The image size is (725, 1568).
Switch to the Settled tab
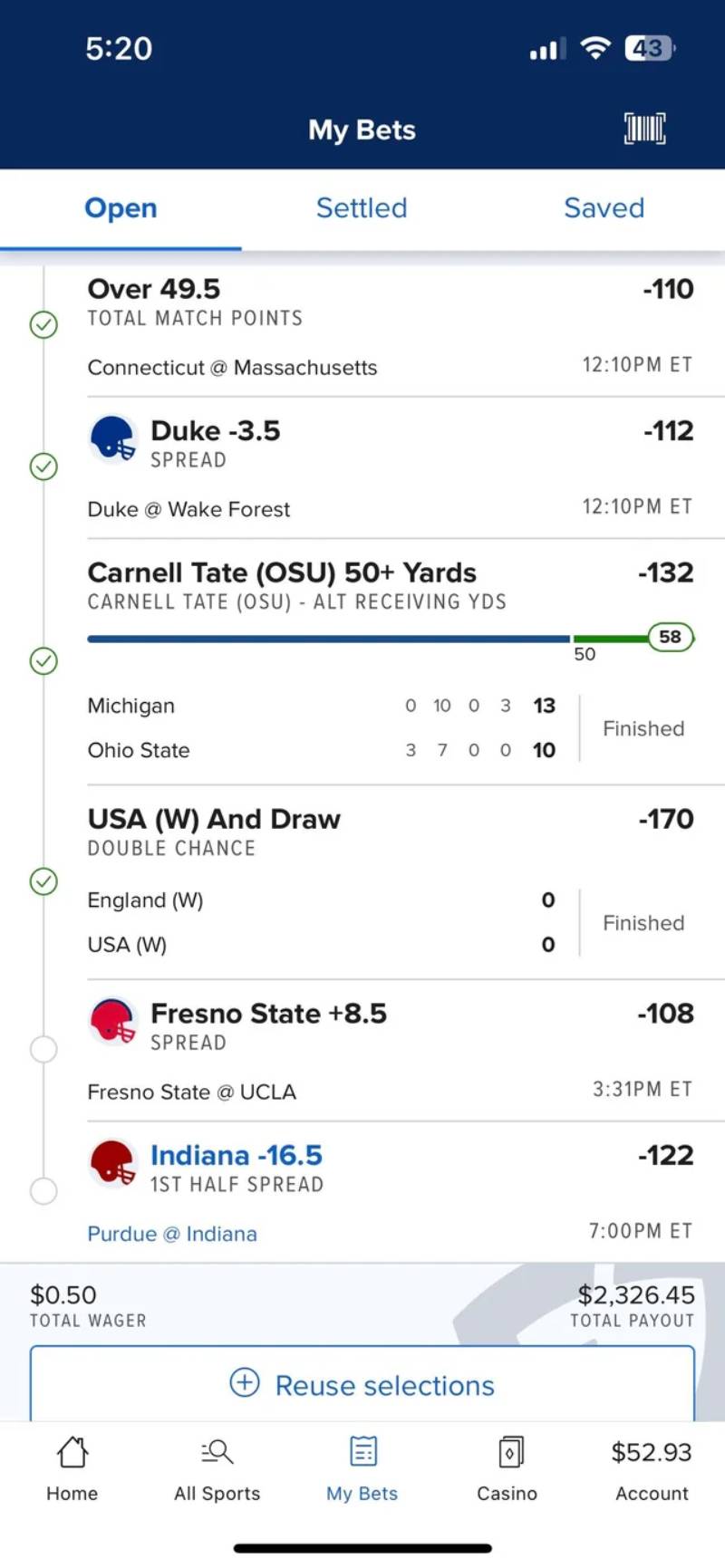[x=362, y=208]
